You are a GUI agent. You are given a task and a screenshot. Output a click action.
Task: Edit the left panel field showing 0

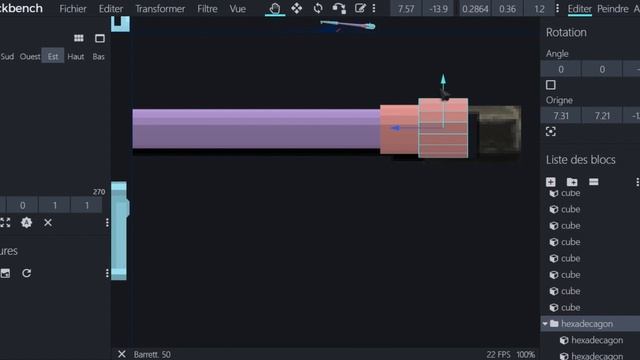pyautogui.click(x=22, y=205)
